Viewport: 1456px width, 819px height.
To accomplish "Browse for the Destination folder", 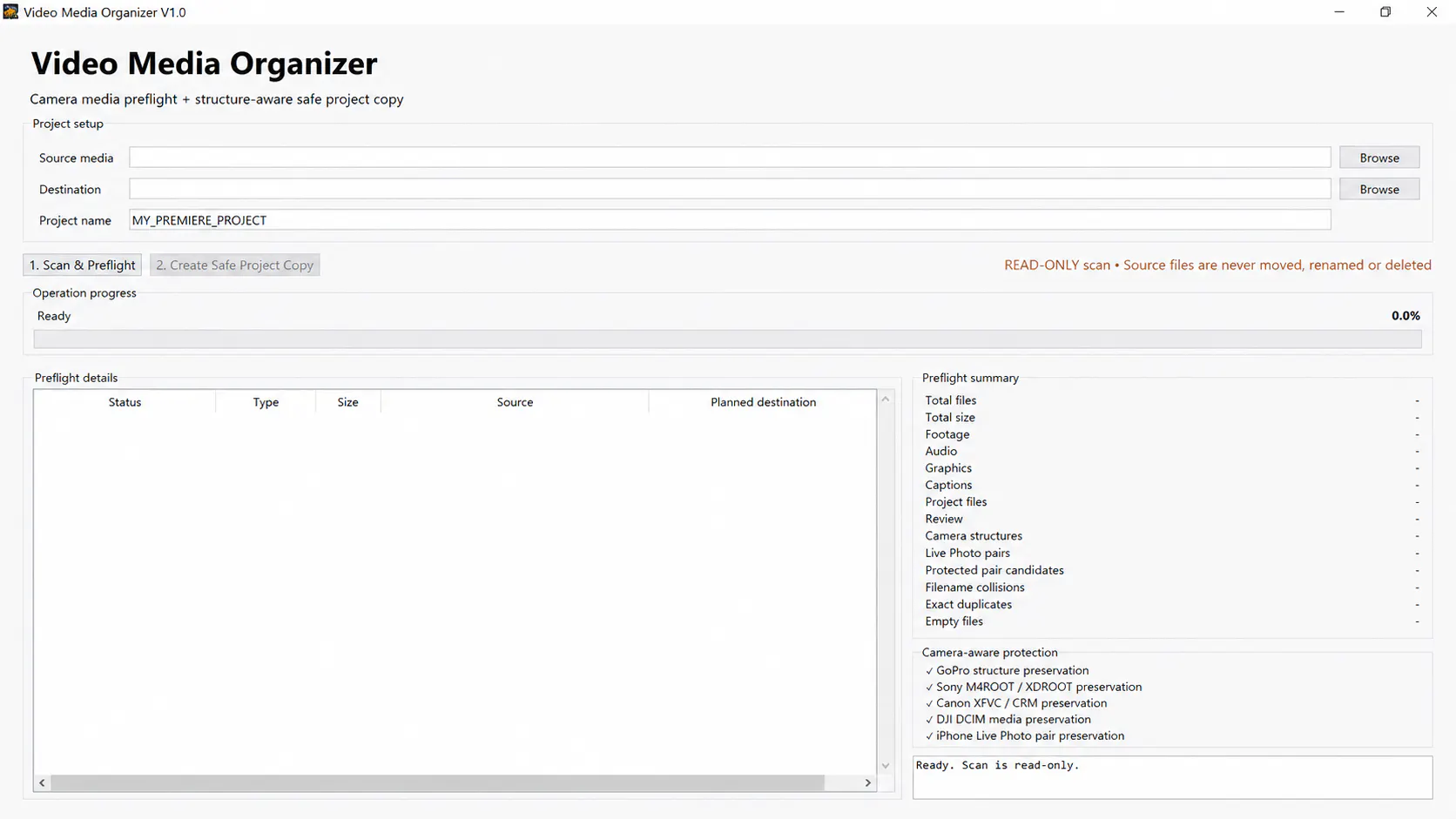I will (1379, 189).
